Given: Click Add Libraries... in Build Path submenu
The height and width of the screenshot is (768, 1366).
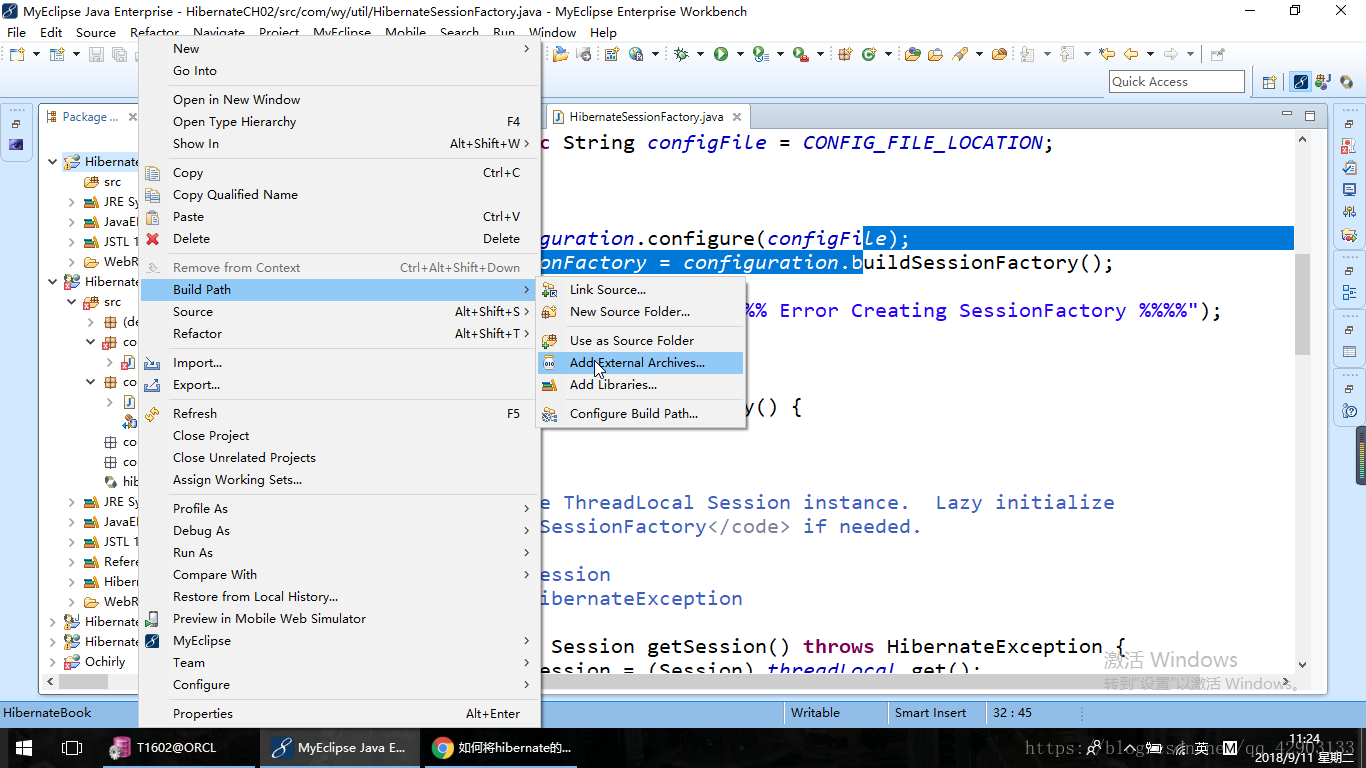Looking at the screenshot, I should [x=640, y=385].
